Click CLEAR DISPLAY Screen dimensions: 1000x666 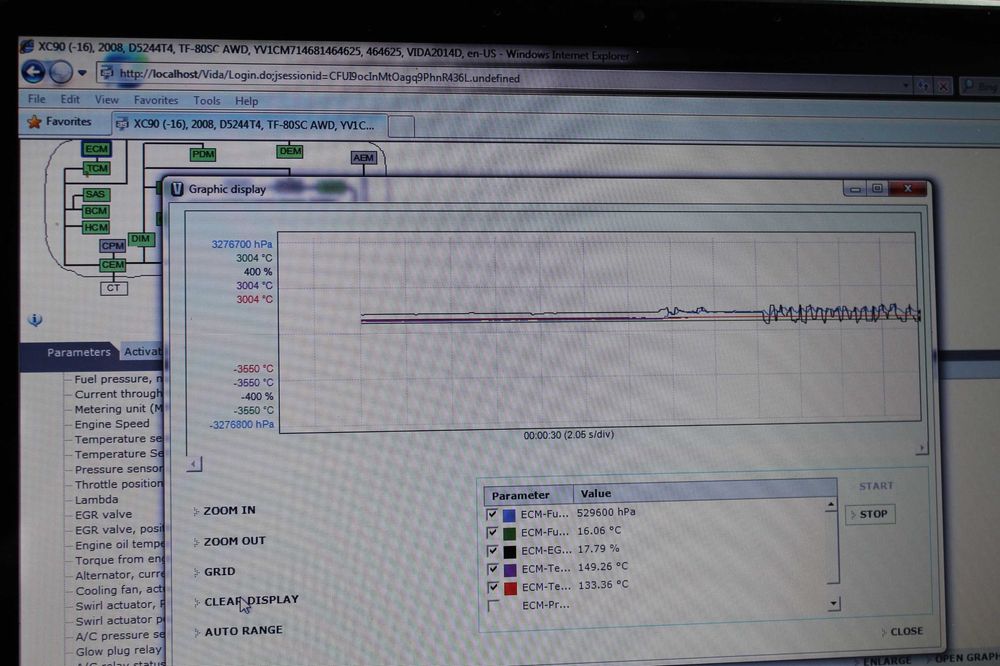251,601
